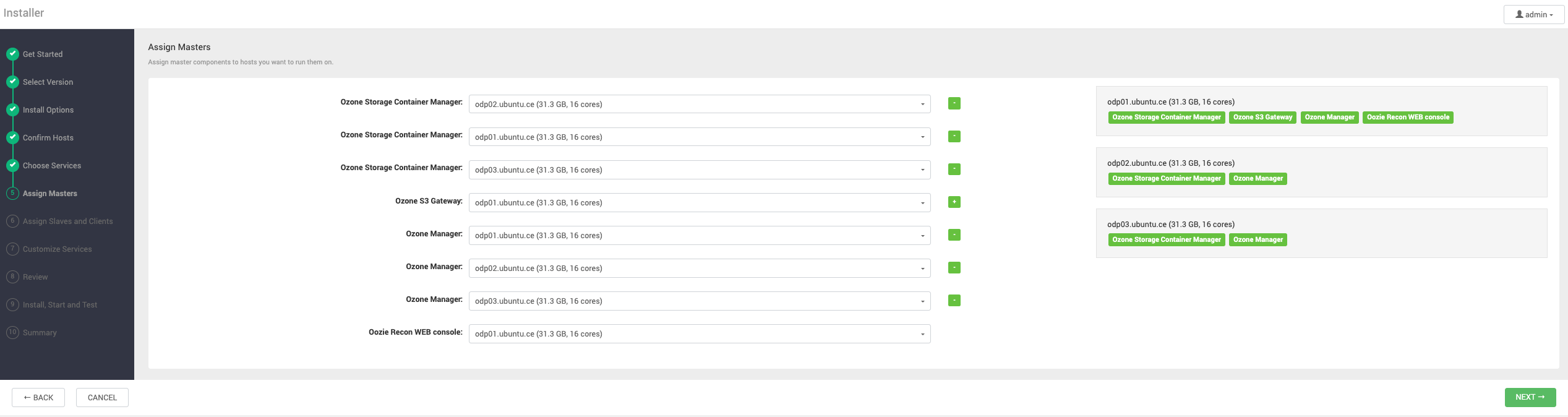1568x417 pixels.
Task: Click the step 9 circle icon
Action: 12,304
